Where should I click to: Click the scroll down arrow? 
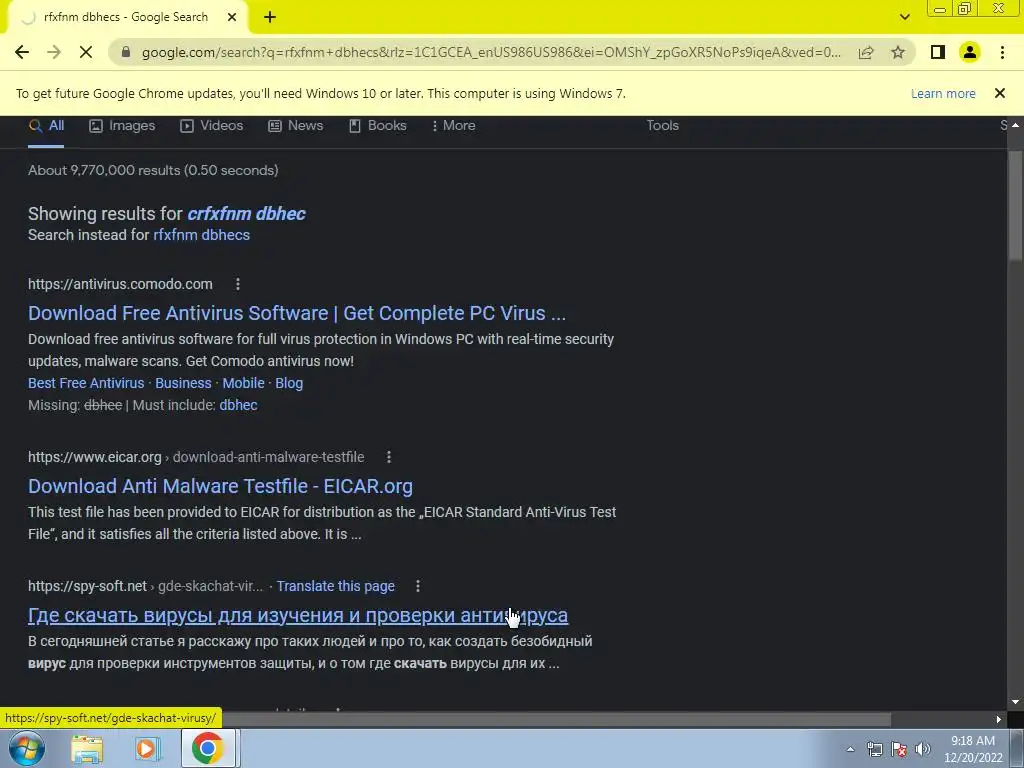point(1016,702)
